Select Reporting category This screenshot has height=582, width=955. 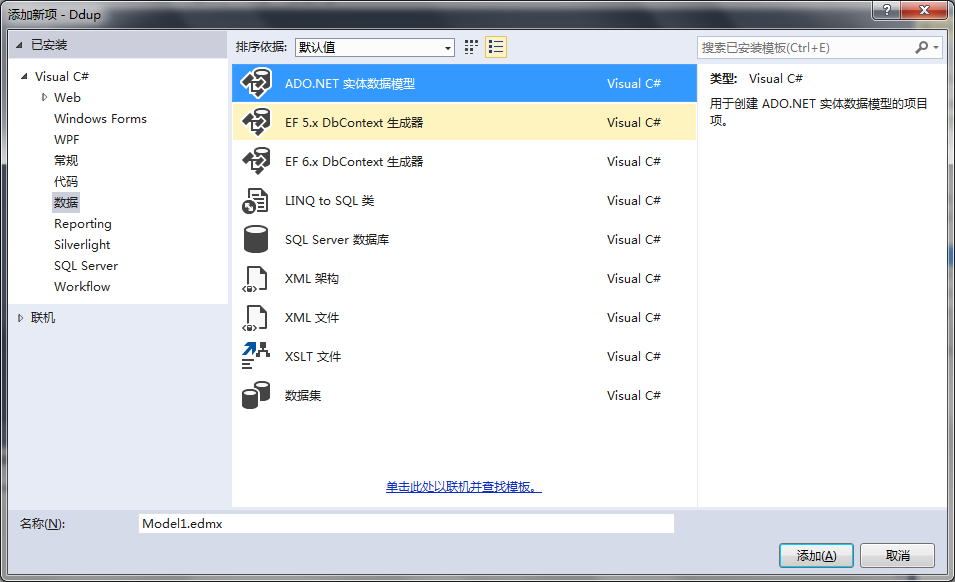click(83, 223)
